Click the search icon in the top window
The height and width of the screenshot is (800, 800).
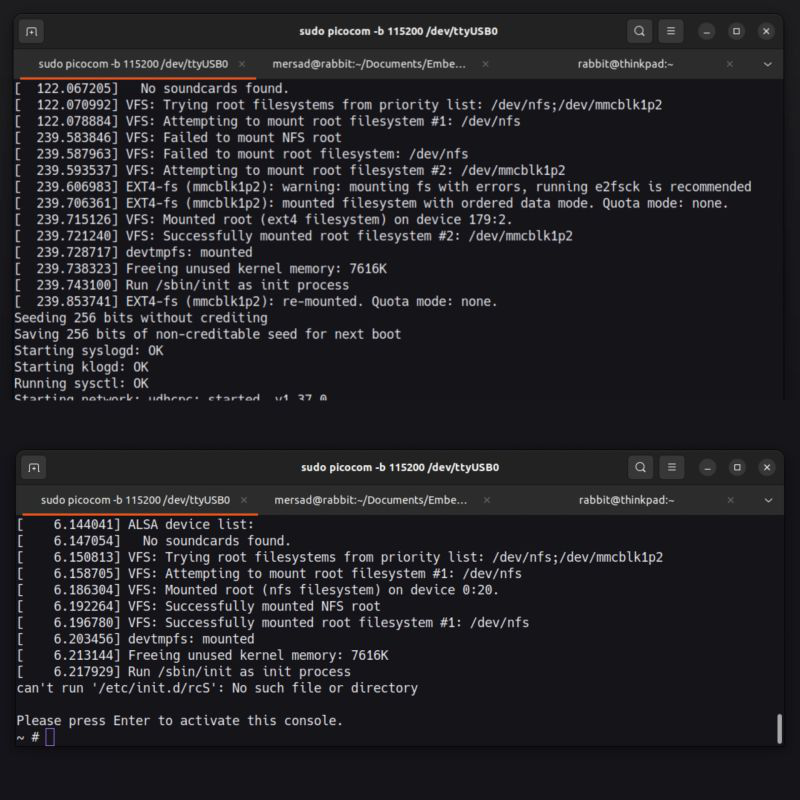tap(639, 31)
